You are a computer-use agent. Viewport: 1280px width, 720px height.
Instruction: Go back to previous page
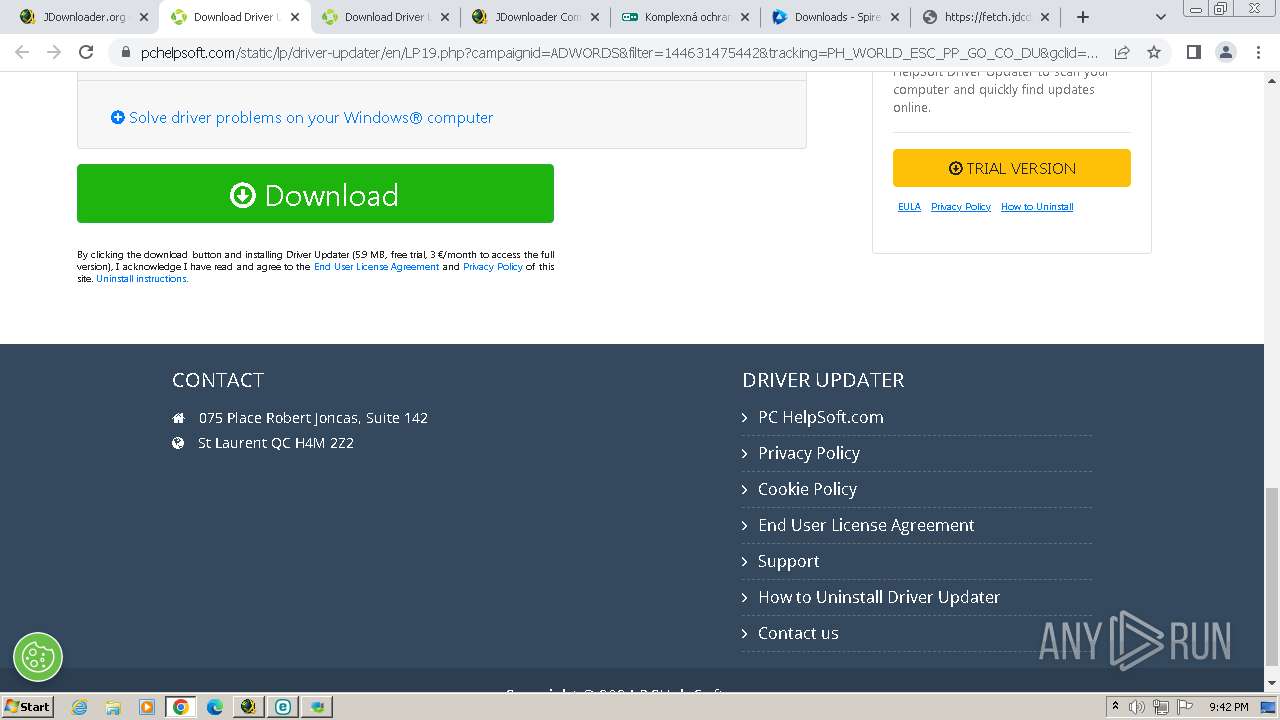[x=22, y=52]
